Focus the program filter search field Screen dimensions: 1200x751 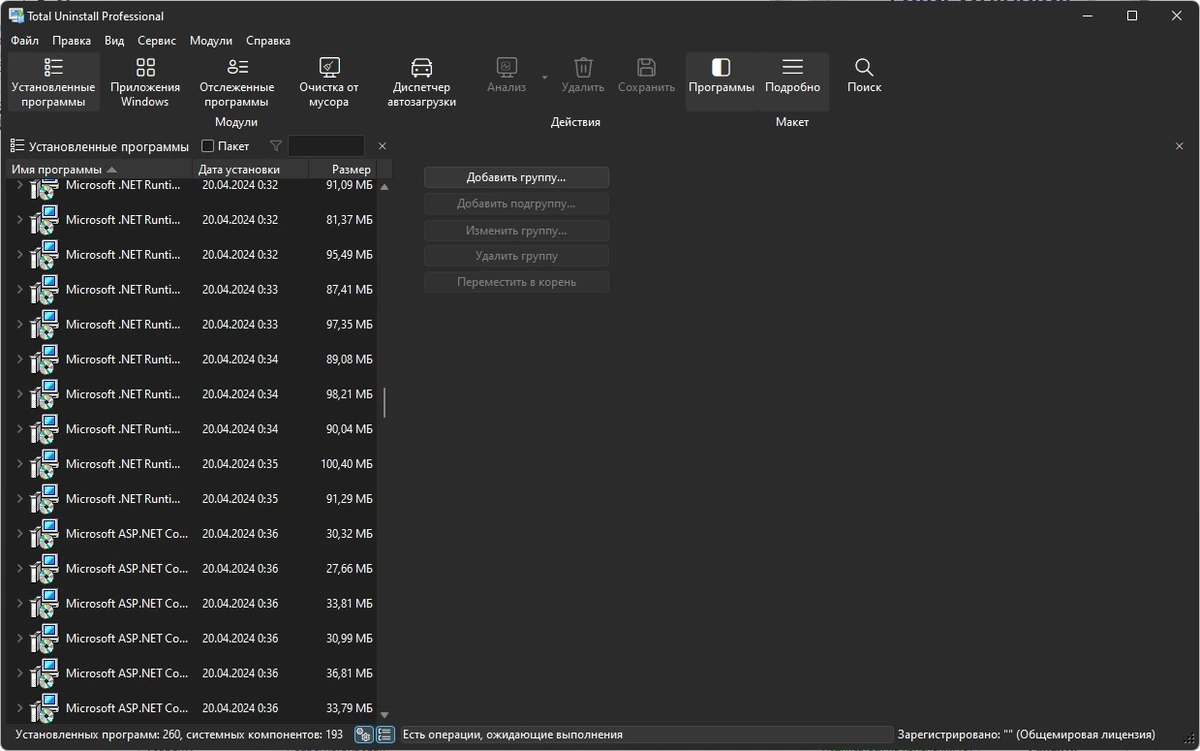[326, 146]
